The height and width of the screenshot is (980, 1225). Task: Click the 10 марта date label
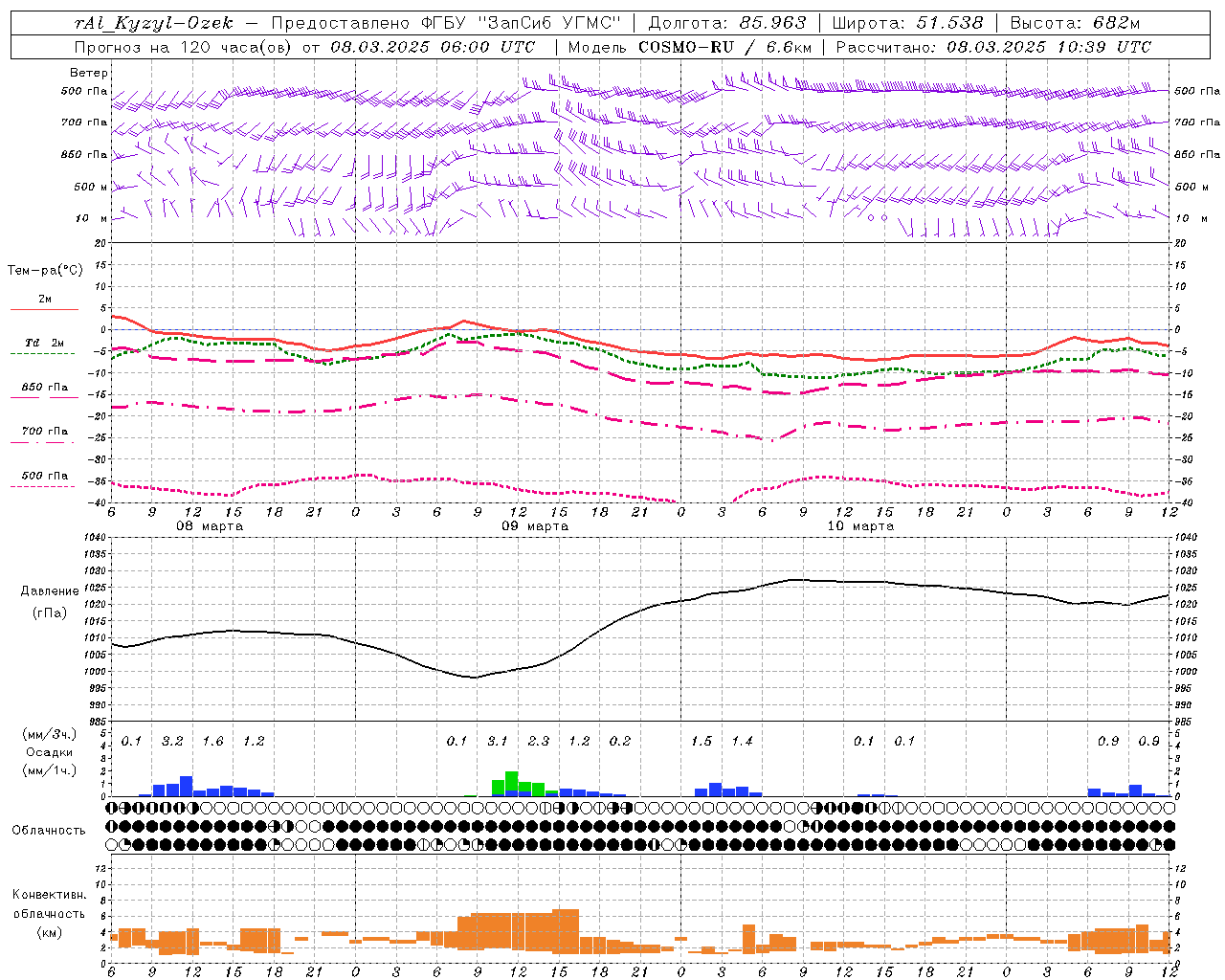(x=860, y=526)
